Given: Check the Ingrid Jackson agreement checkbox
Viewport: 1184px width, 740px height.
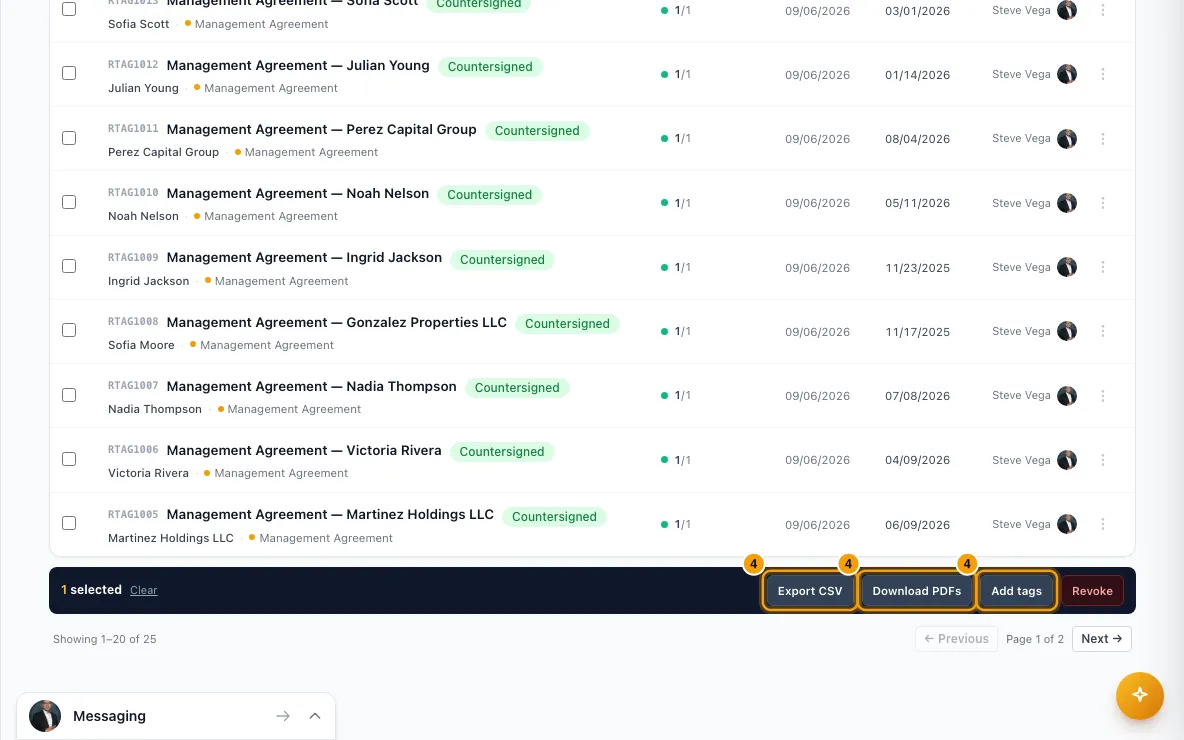Looking at the screenshot, I should 69,267.
